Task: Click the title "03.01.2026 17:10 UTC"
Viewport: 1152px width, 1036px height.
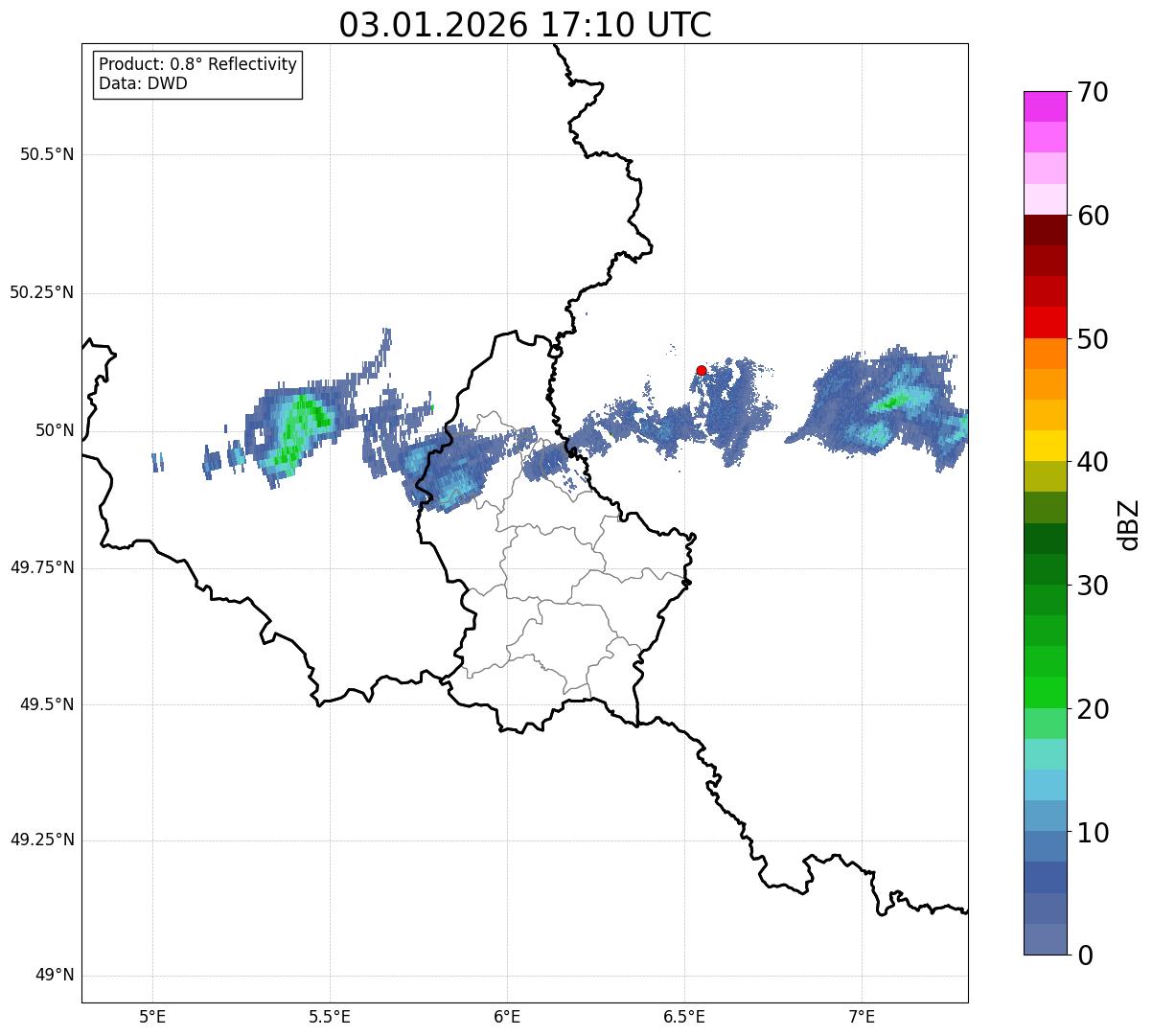Action: coord(525,25)
